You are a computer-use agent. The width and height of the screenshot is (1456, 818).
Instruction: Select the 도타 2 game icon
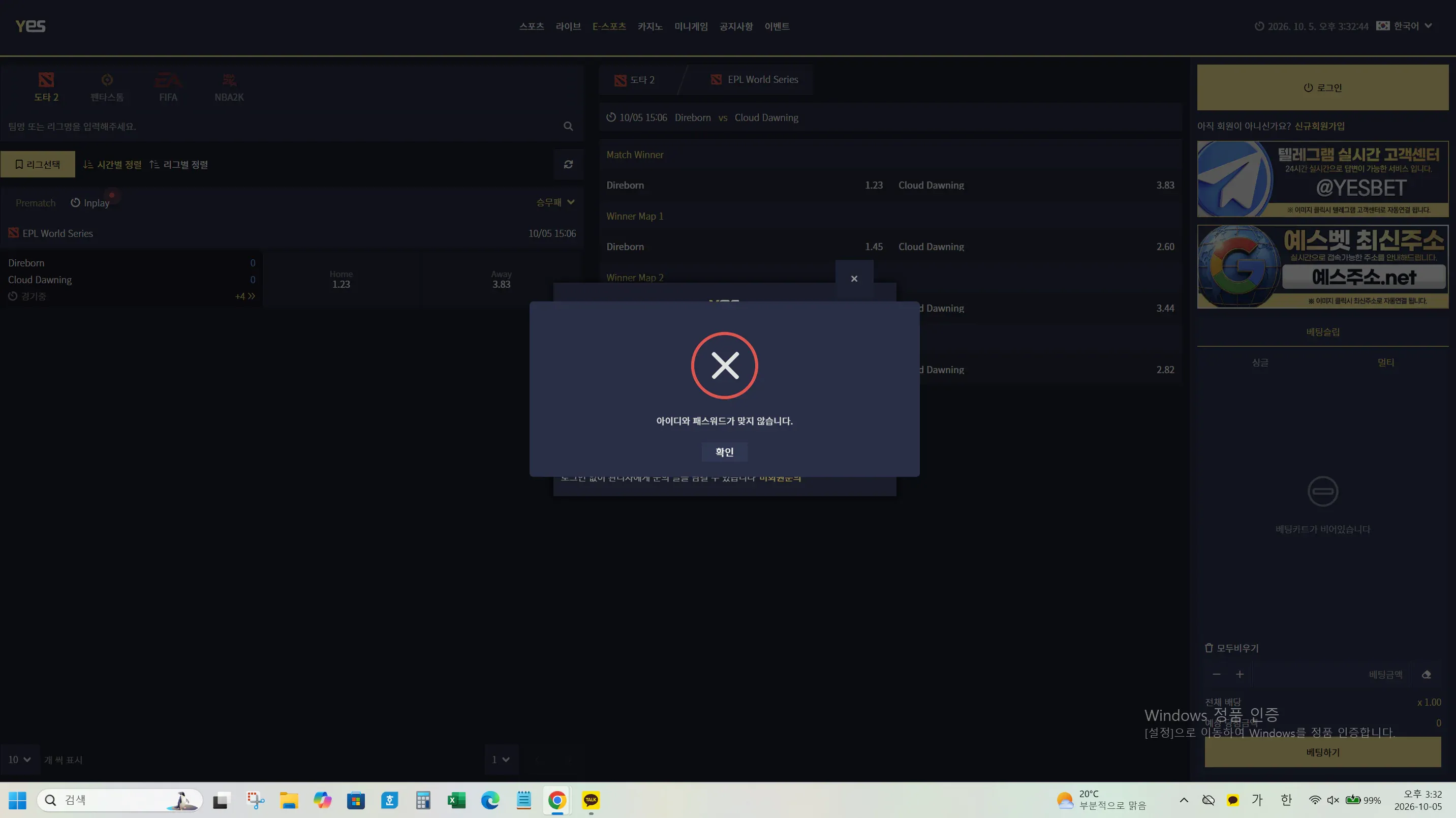[46, 87]
